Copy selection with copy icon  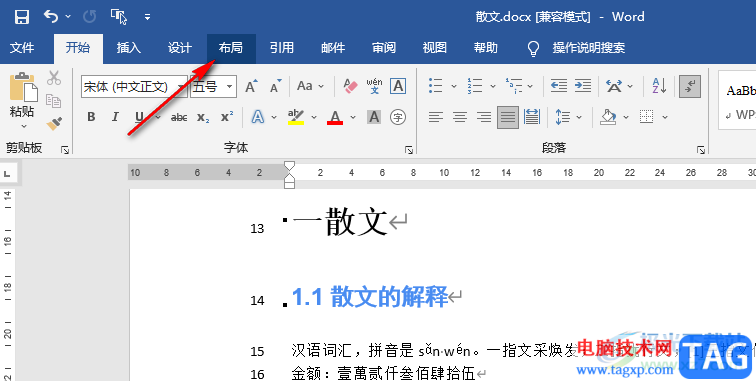[54, 101]
